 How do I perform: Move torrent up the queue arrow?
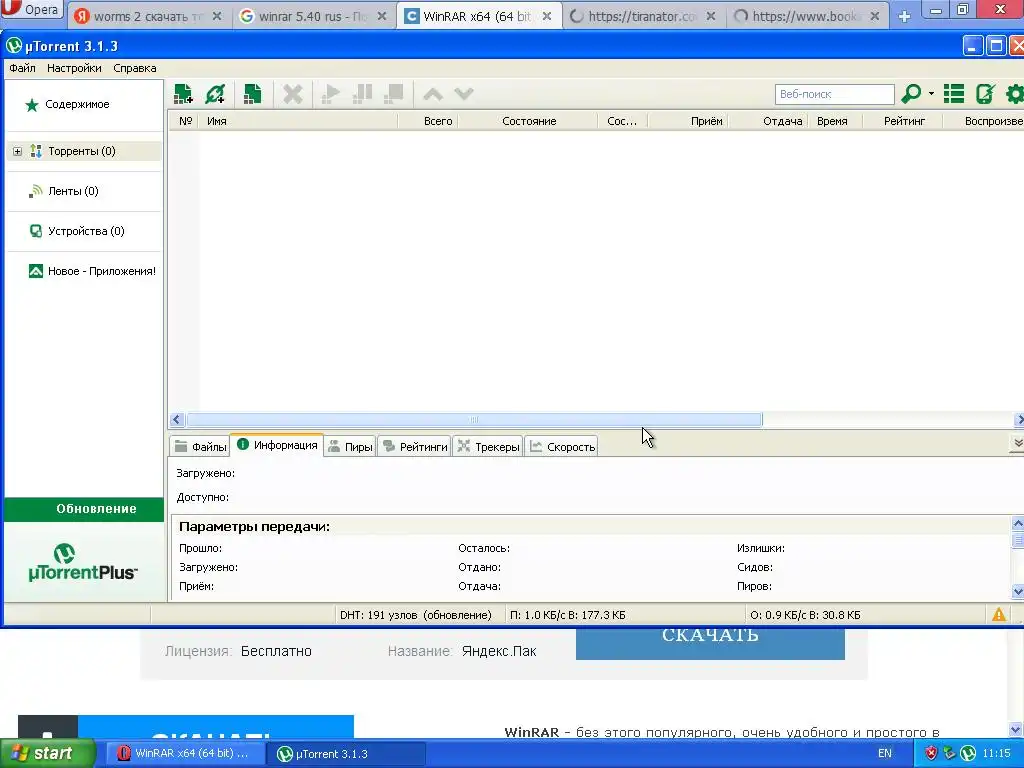click(433, 94)
